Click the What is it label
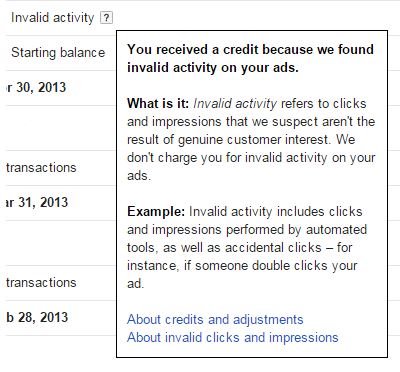Screen dimensions: 400x372 tap(158, 103)
